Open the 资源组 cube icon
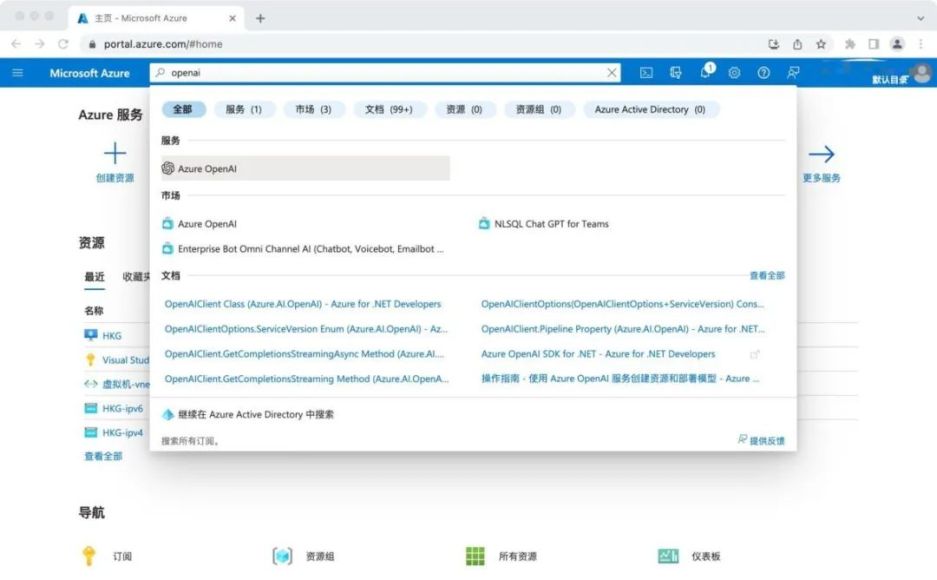This screenshot has width=937, height=580. (x=282, y=556)
